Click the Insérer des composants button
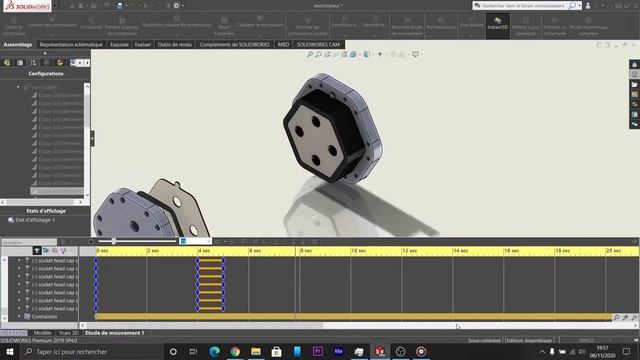 pos(53,25)
